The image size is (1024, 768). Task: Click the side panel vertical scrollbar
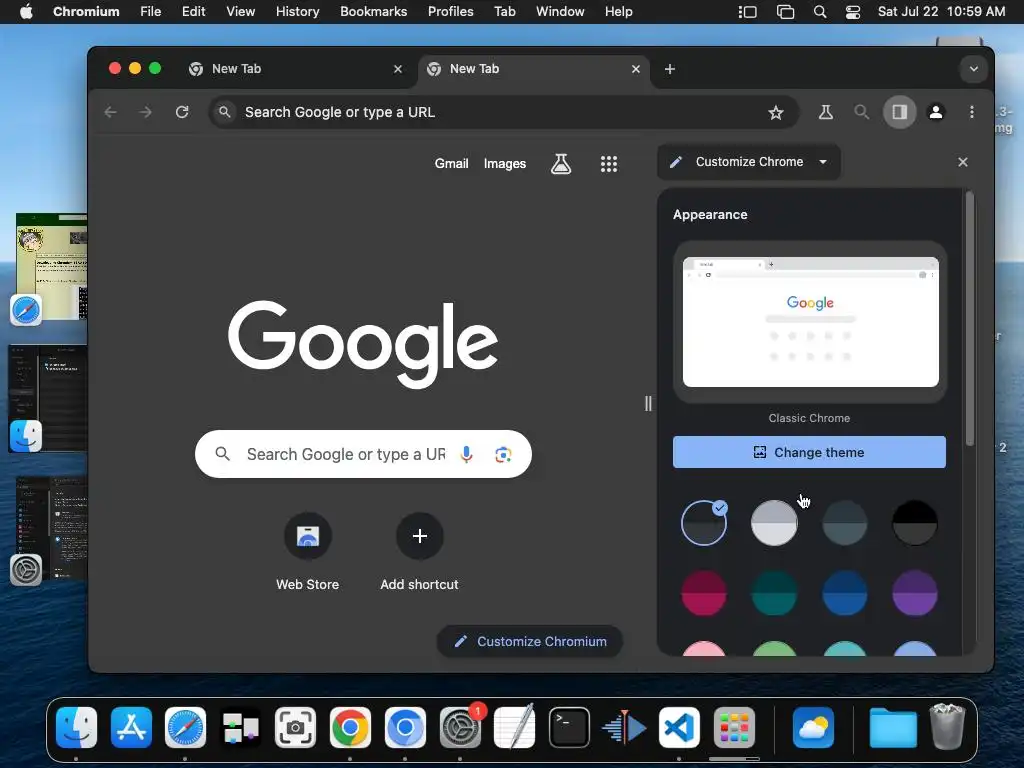tap(970, 319)
